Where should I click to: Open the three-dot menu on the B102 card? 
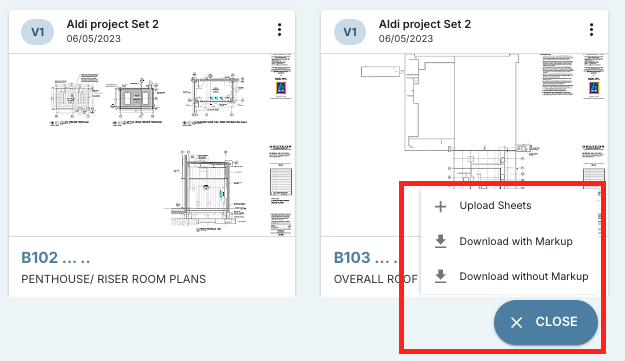[279, 30]
